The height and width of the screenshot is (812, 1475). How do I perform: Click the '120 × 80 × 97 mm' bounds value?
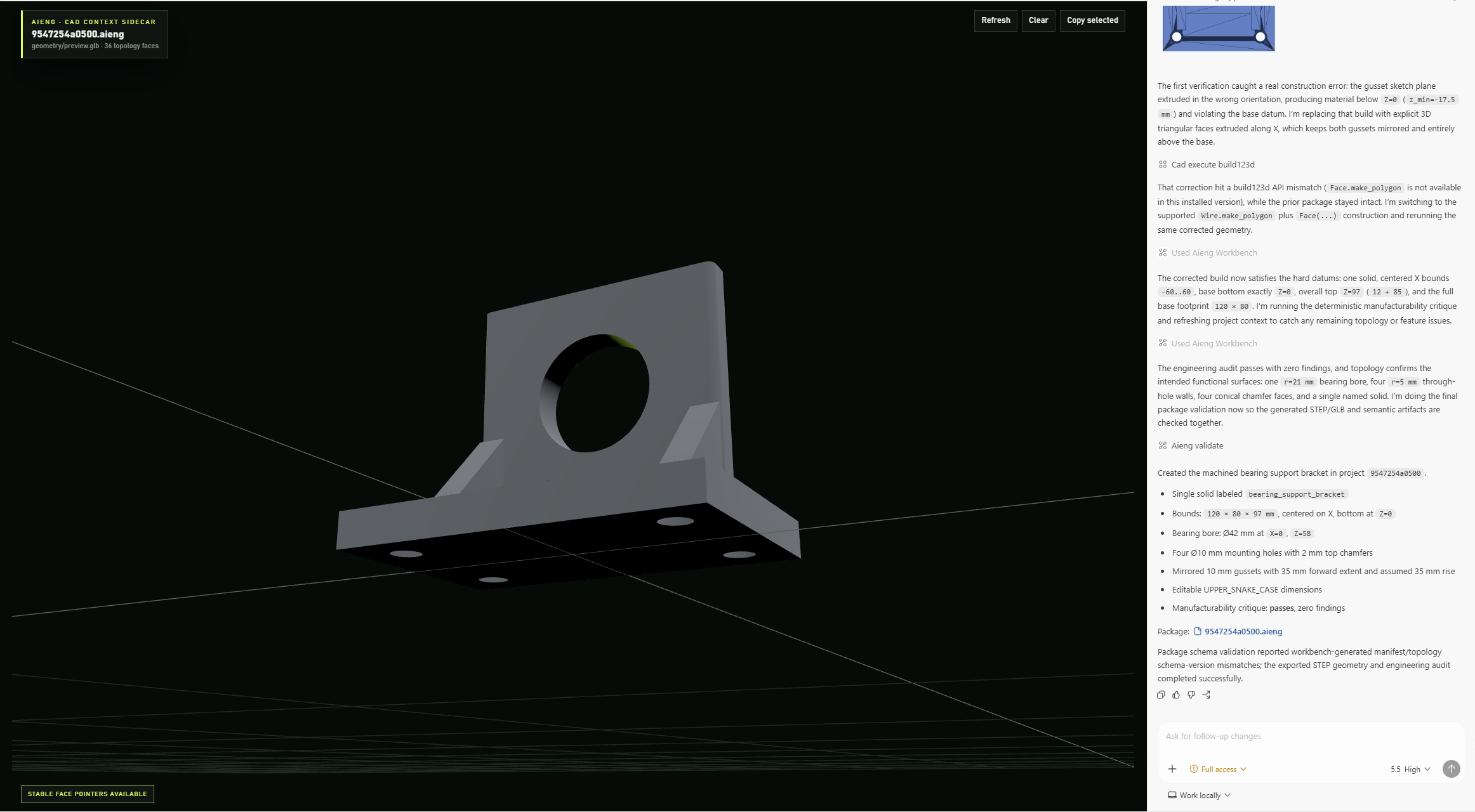[x=1240, y=514]
